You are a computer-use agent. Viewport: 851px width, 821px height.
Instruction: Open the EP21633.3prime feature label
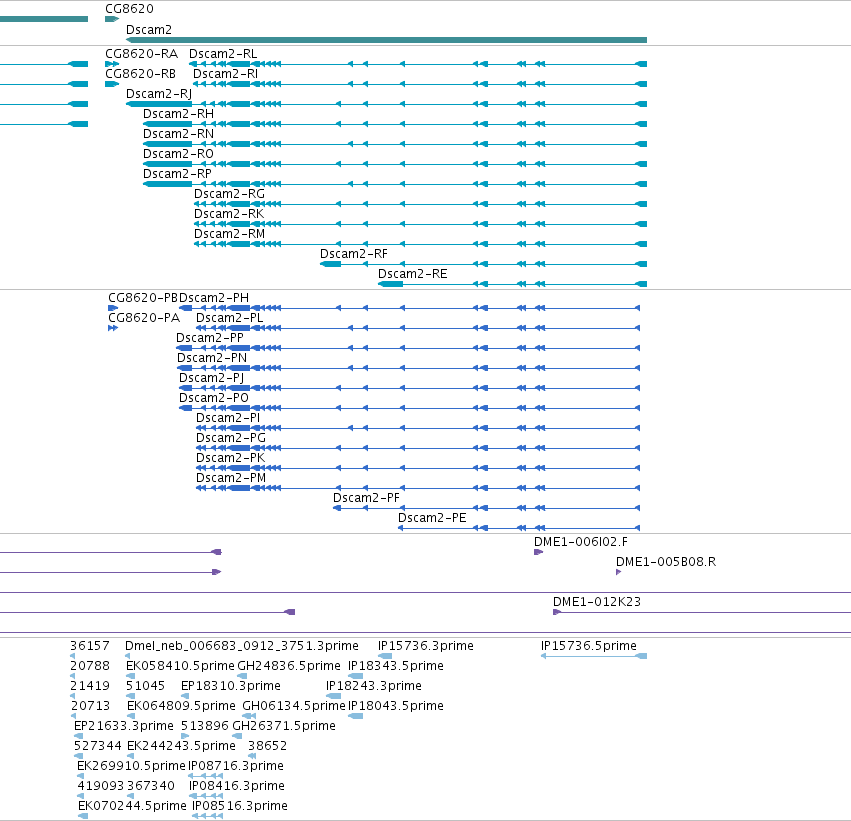(x=124, y=727)
